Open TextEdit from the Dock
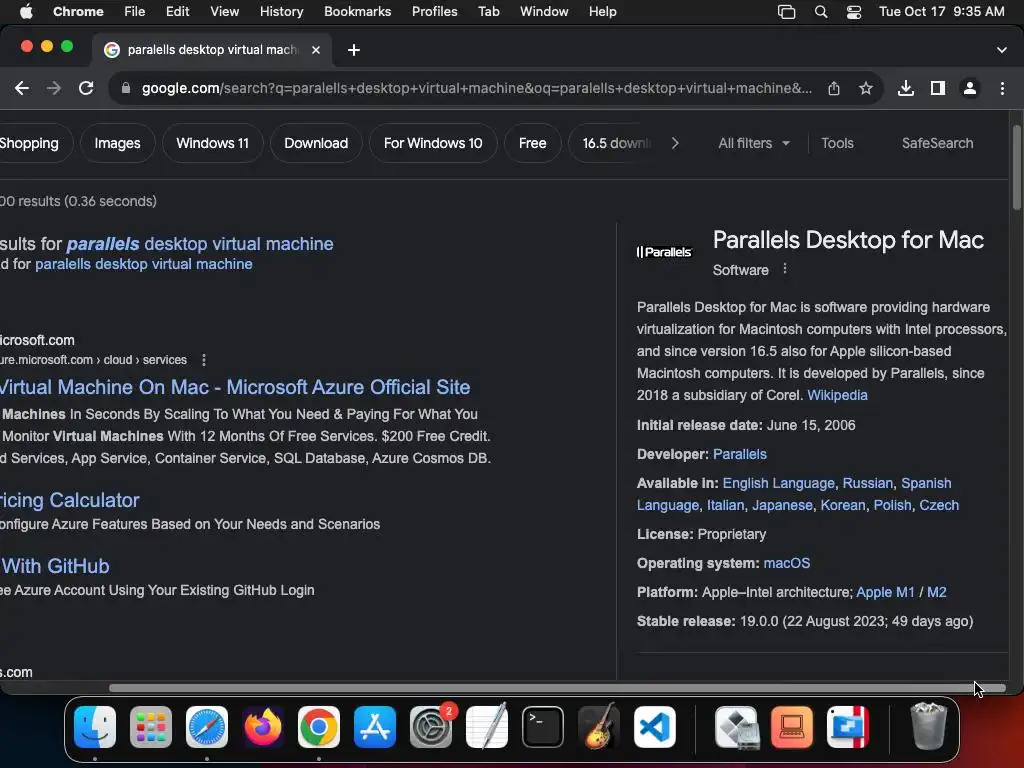1024x768 pixels. 487,726
